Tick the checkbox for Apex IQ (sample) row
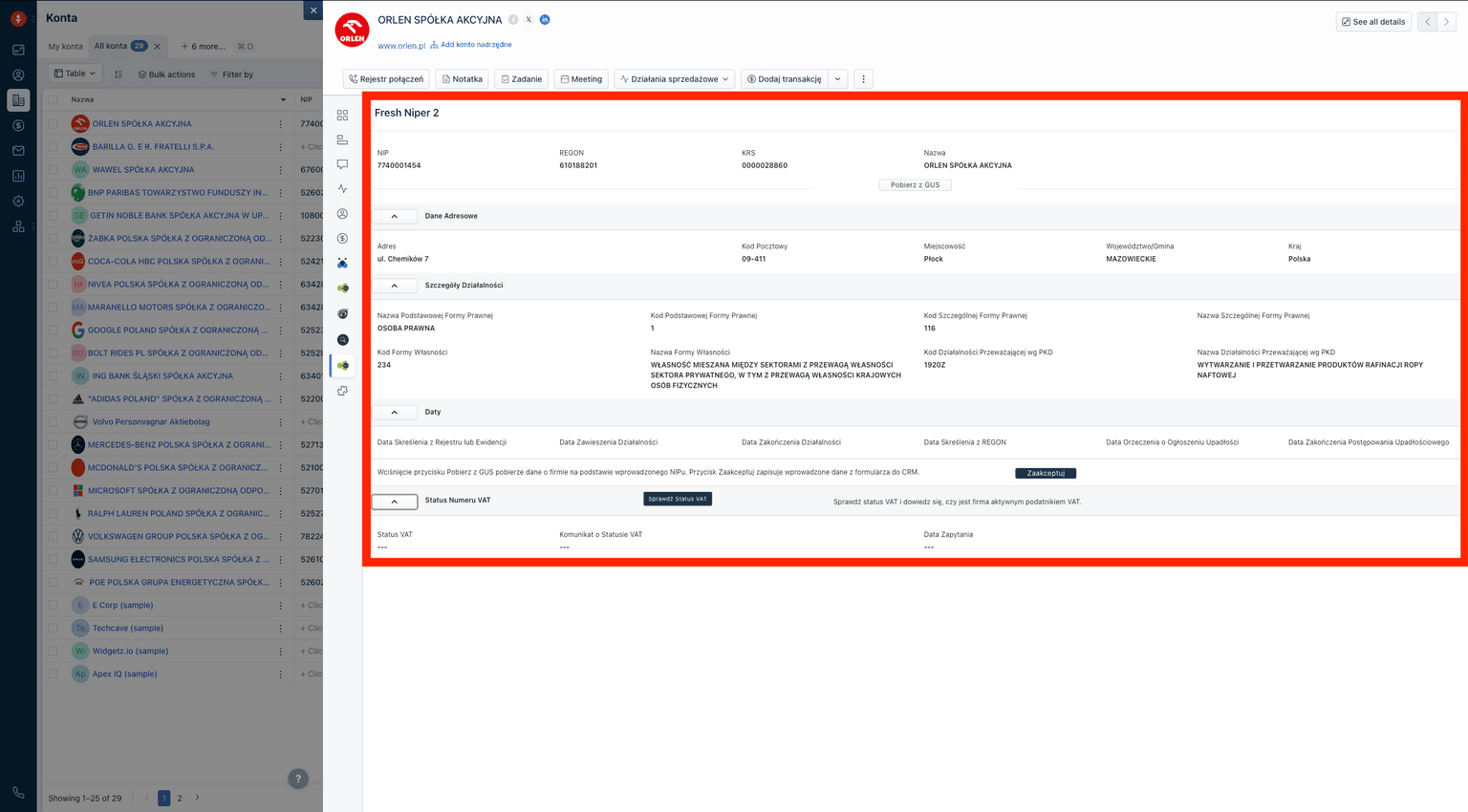This screenshot has width=1468, height=812. pyautogui.click(x=54, y=673)
